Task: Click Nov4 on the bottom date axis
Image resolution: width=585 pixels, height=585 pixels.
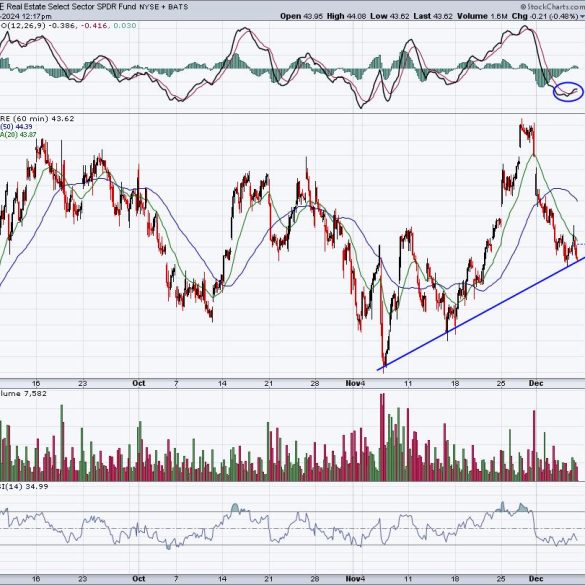Action: [355, 579]
